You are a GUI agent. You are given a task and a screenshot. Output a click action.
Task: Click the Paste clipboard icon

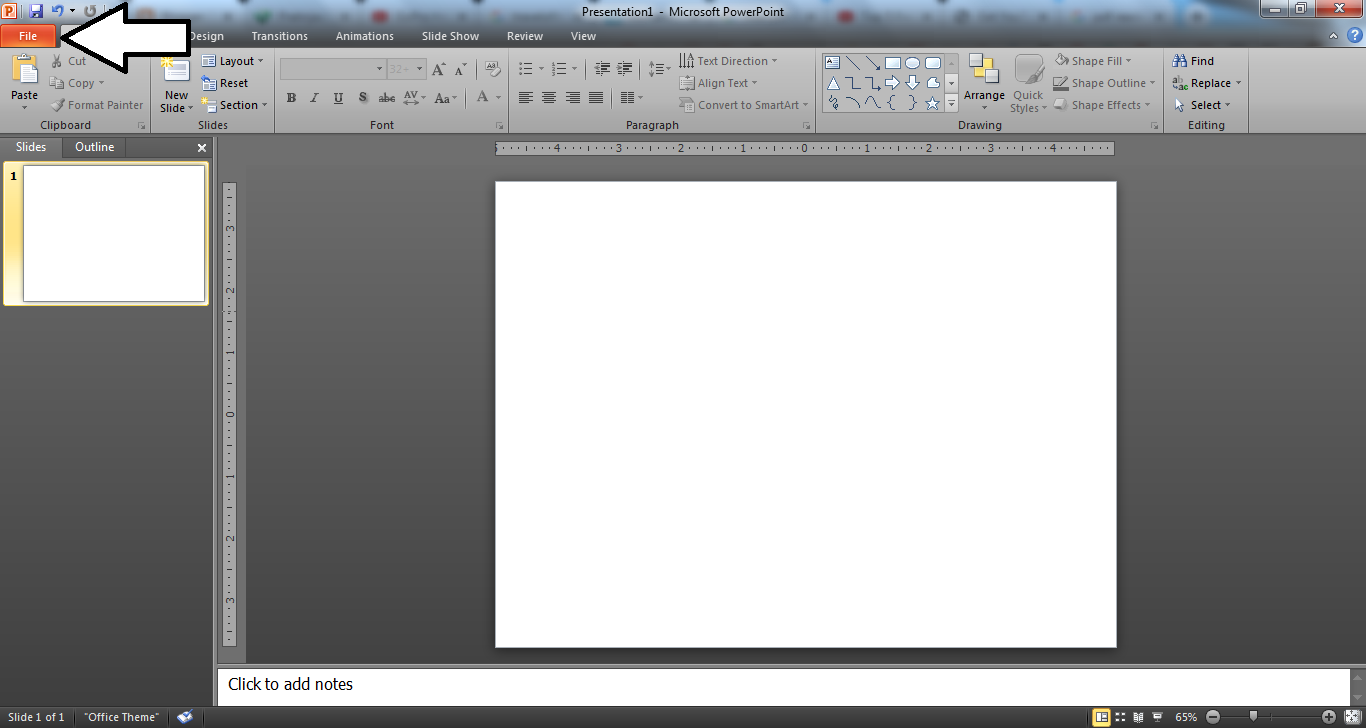tap(25, 70)
